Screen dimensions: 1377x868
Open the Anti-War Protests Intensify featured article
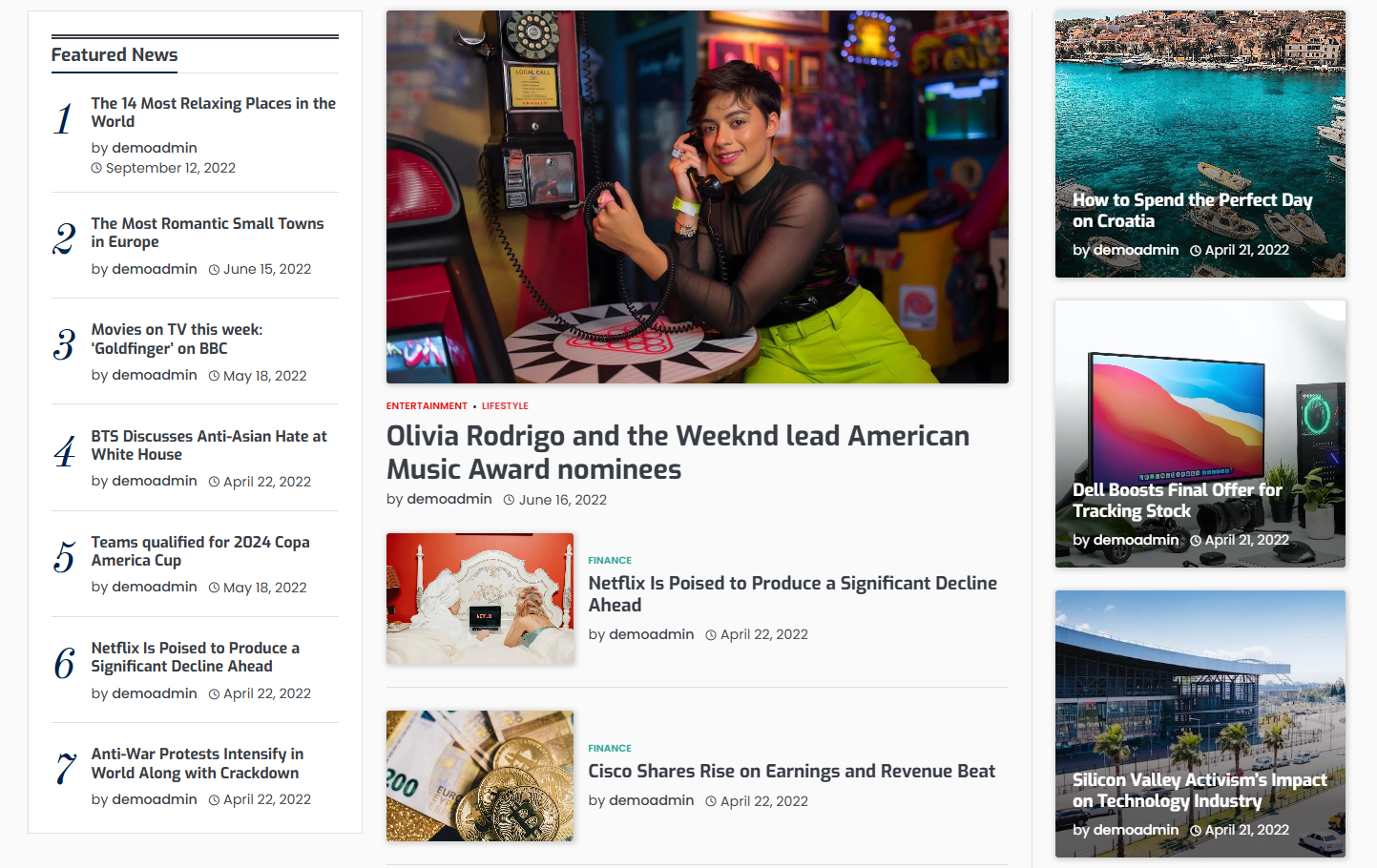(198, 763)
